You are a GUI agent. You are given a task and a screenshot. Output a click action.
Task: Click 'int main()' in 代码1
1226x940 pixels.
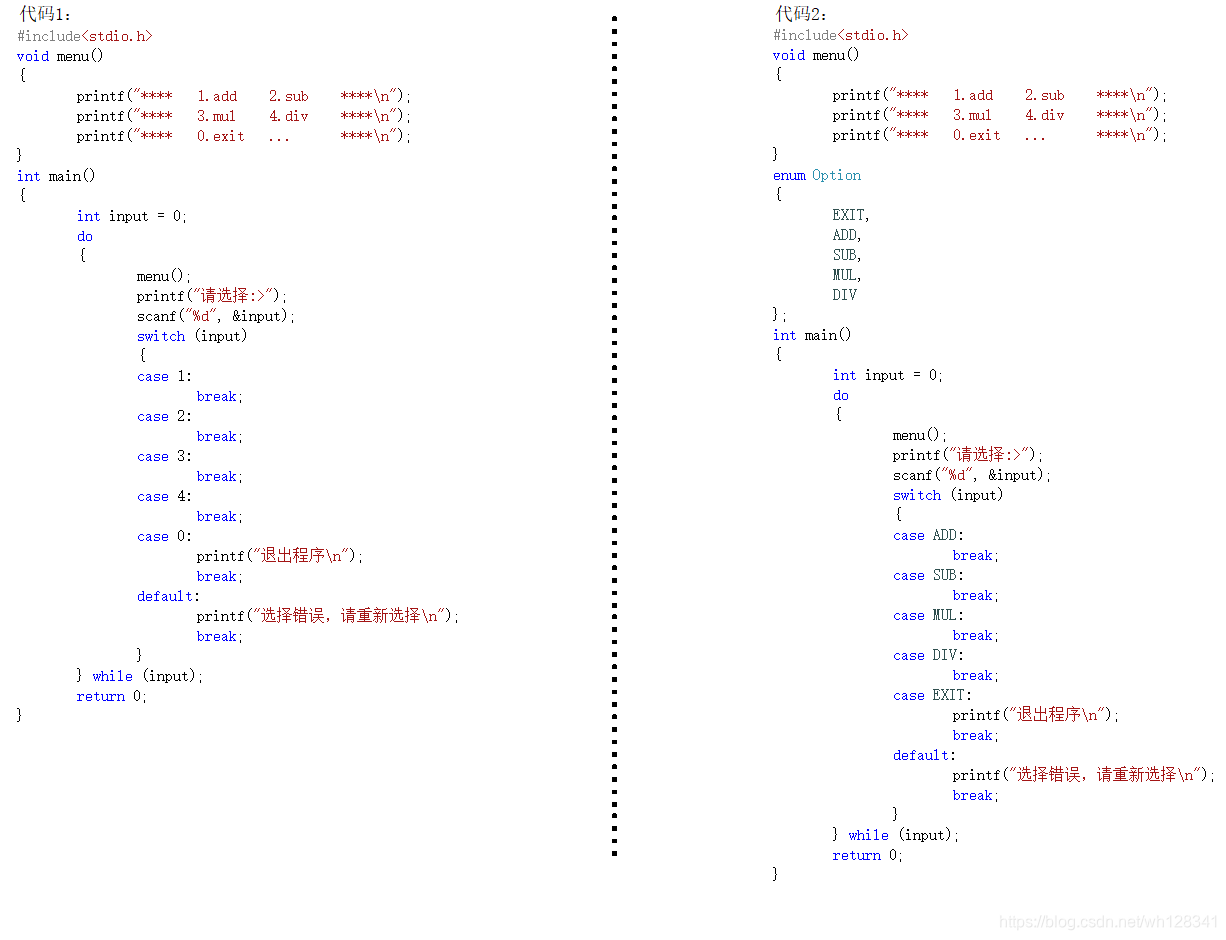[x=56, y=176]
